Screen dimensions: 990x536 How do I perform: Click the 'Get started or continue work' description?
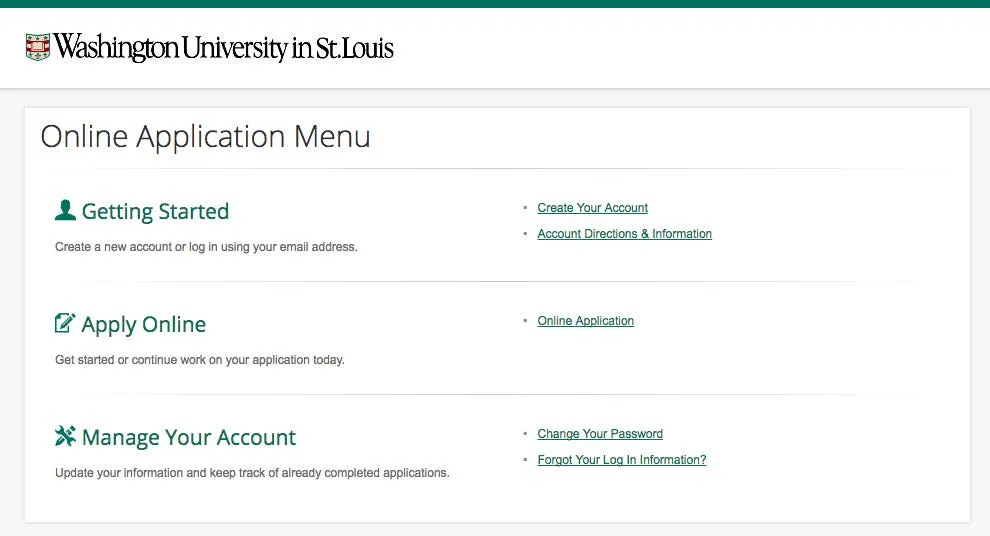click(x=199, y=360)
